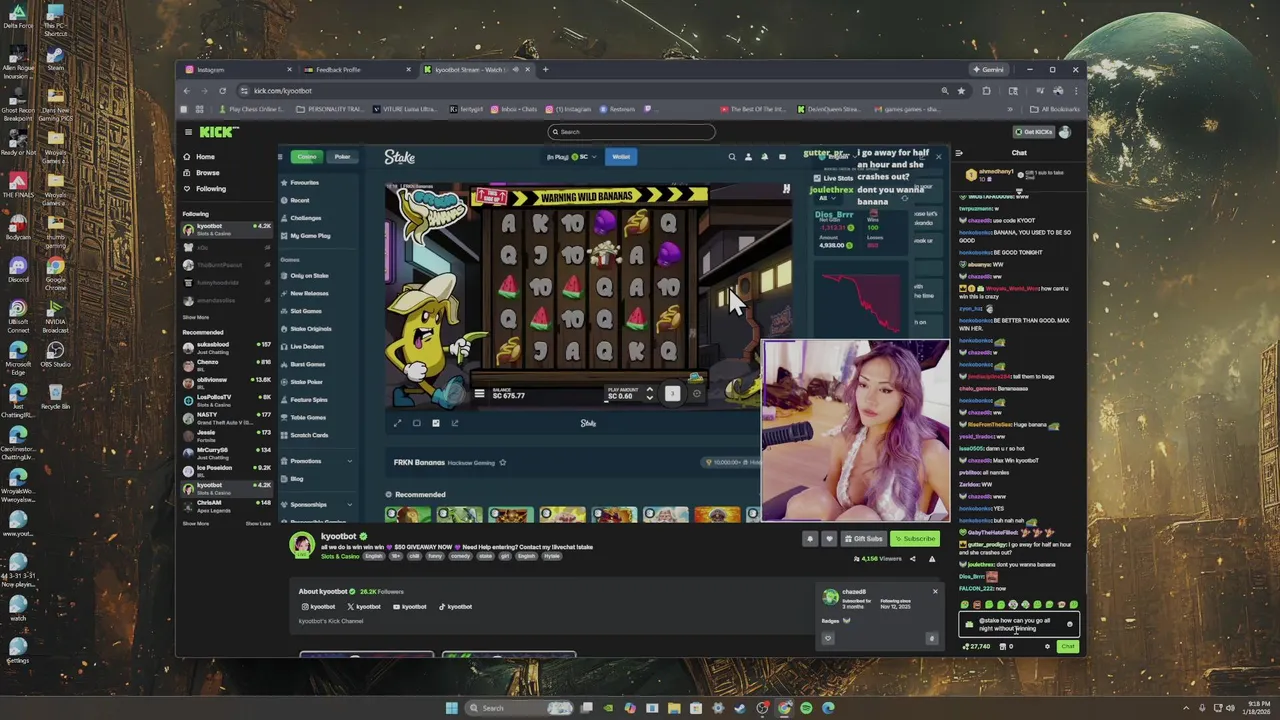1280x720 pixels.
Task: Open the user avatar menu on Kick
Action: (1065, 132)
